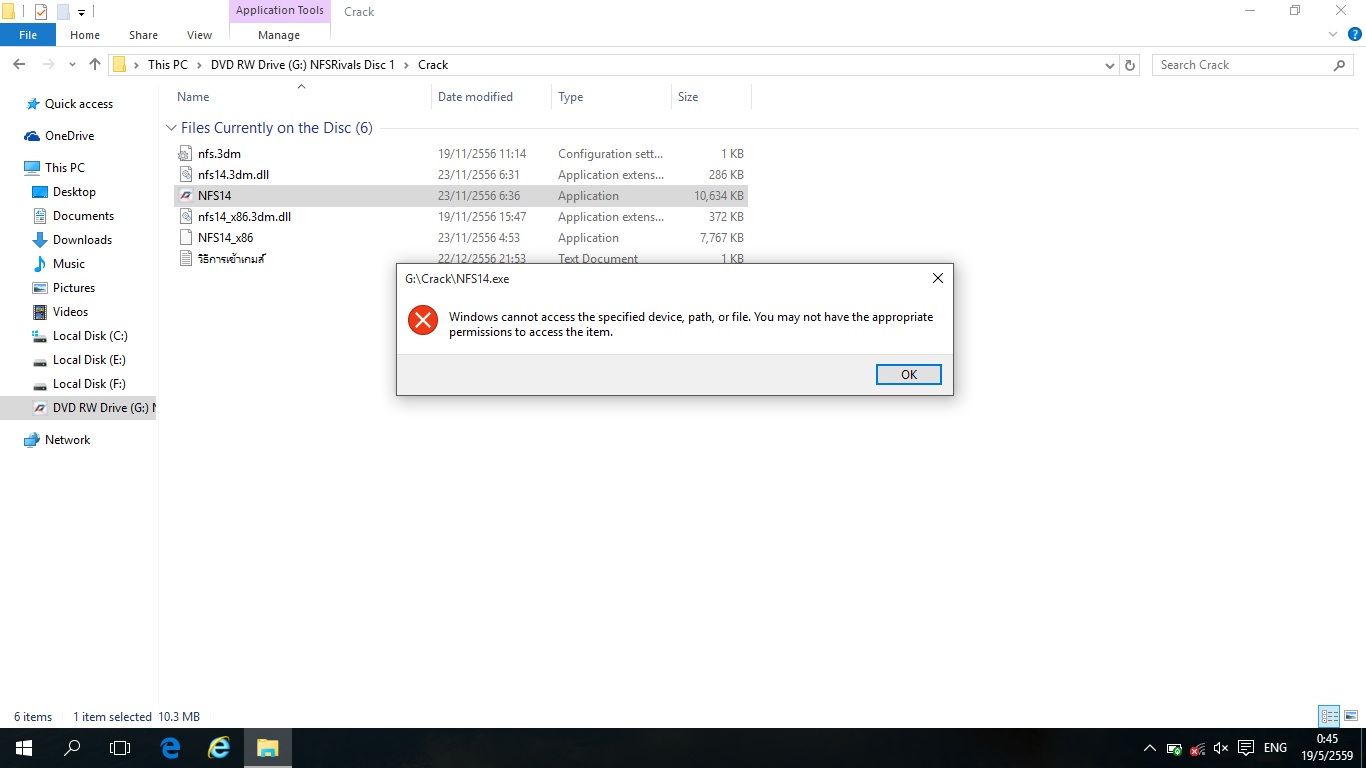Image resolution: width=1366 pixels, height=768 pixels.
Task: Click the Up directory arrow
Action: pos(95,65)
